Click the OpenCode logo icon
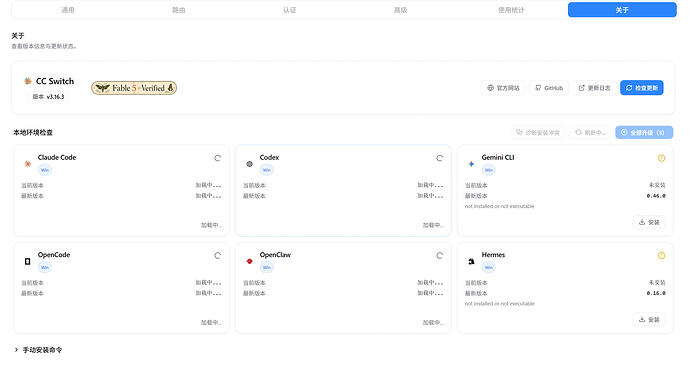Viewport: 690px width, 367px height. pos(28,261)
